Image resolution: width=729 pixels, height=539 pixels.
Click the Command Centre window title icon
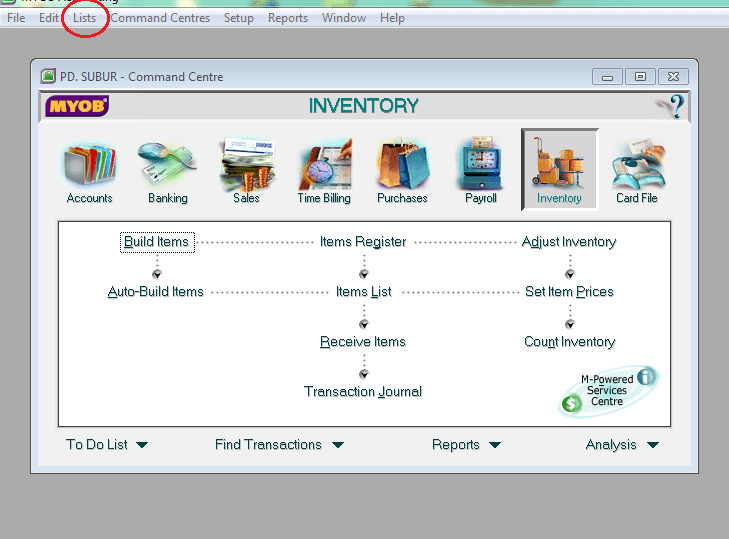47,76
